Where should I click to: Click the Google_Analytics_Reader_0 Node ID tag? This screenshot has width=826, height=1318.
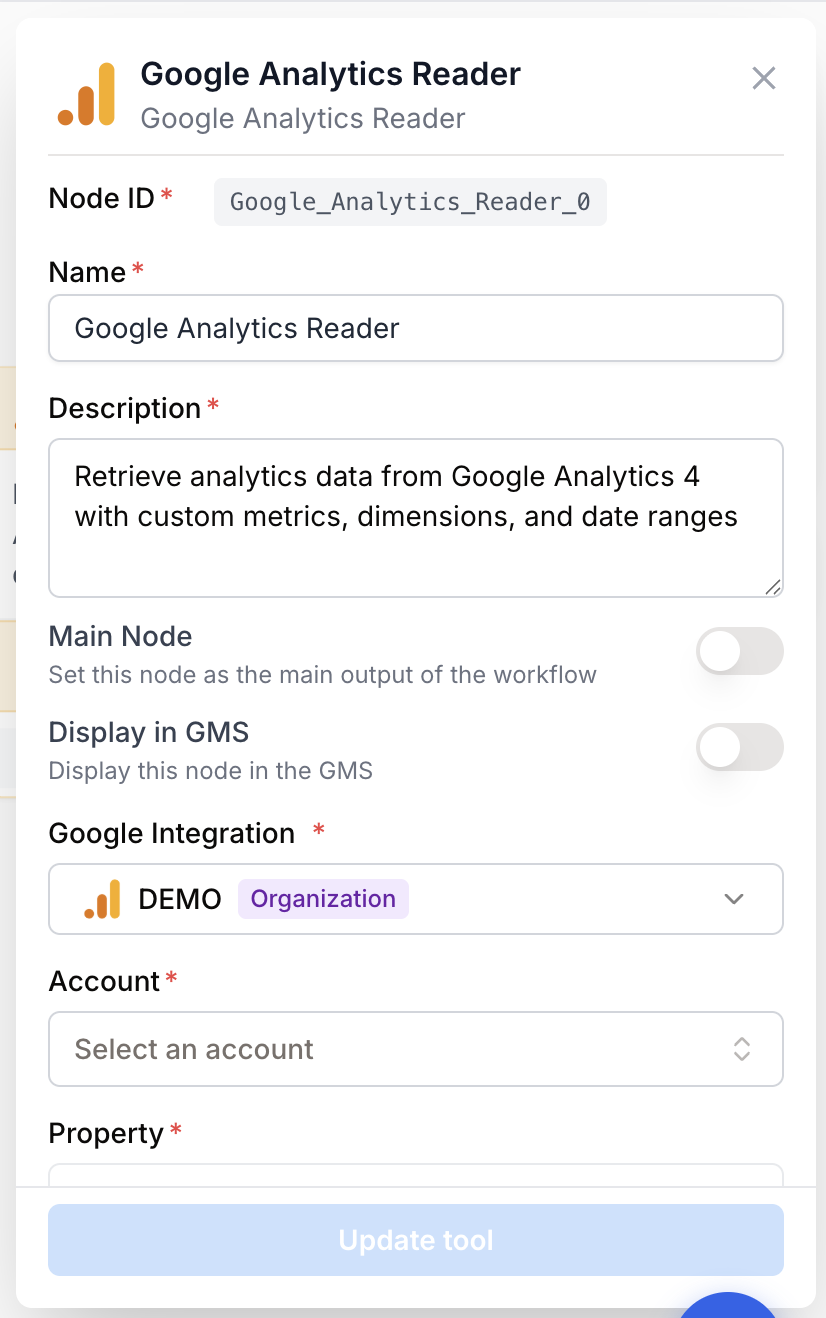click(x=410, y=202)
